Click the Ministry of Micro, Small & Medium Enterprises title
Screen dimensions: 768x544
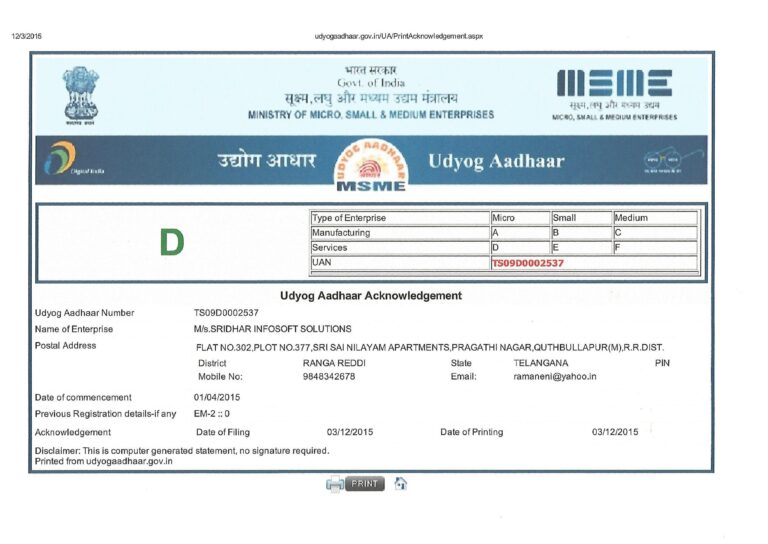371,115
